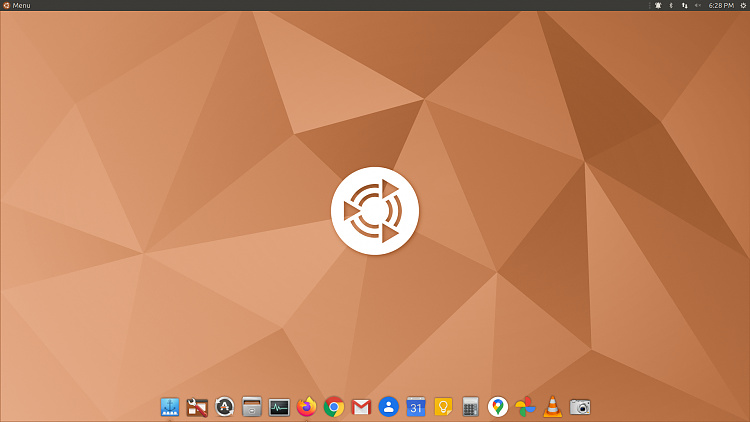Open Gmail from the dock
Viewport: 750px width, 422px height.
[361, 407]
